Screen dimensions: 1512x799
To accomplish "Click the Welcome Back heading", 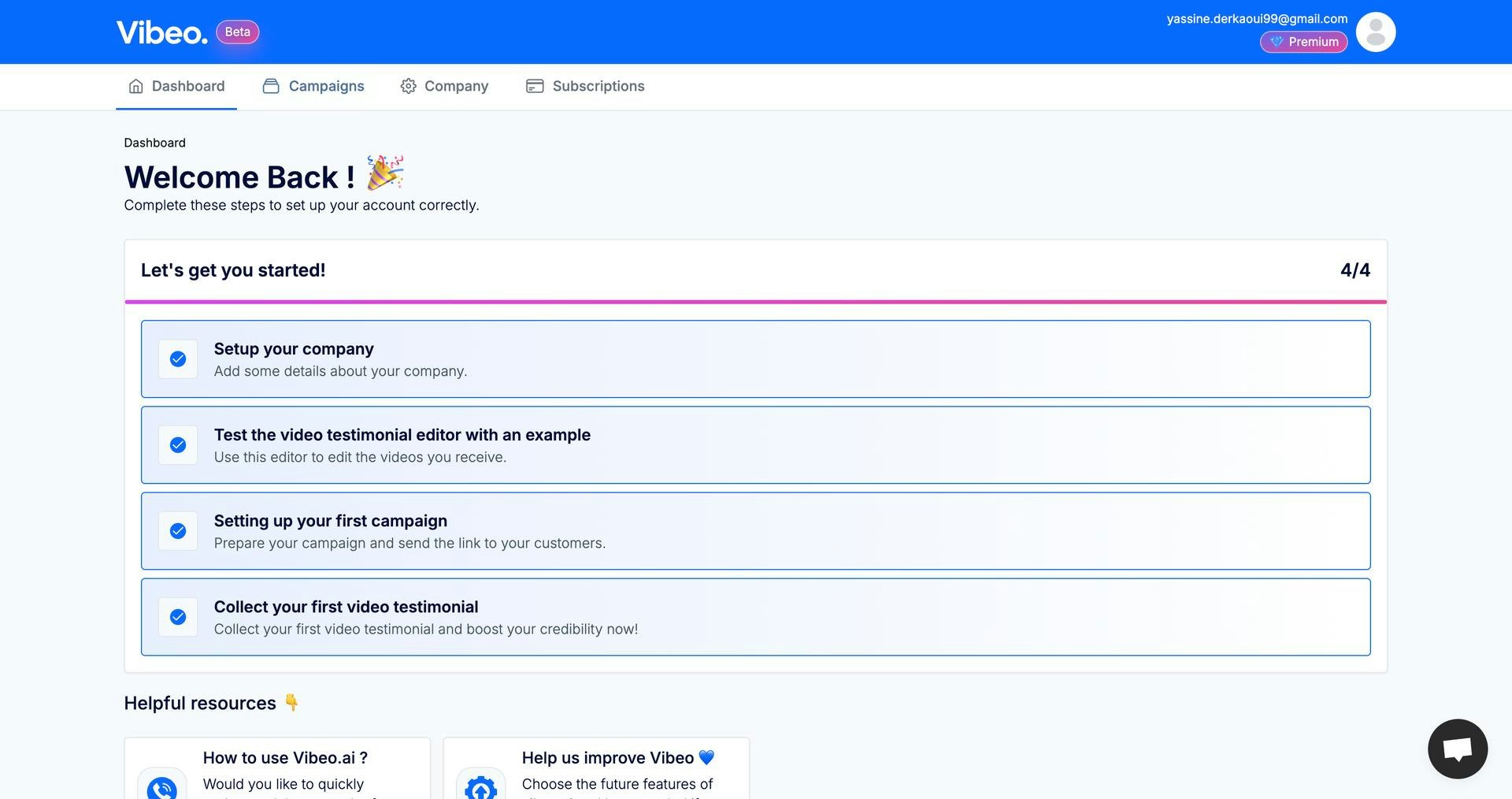I will [239, 177].
